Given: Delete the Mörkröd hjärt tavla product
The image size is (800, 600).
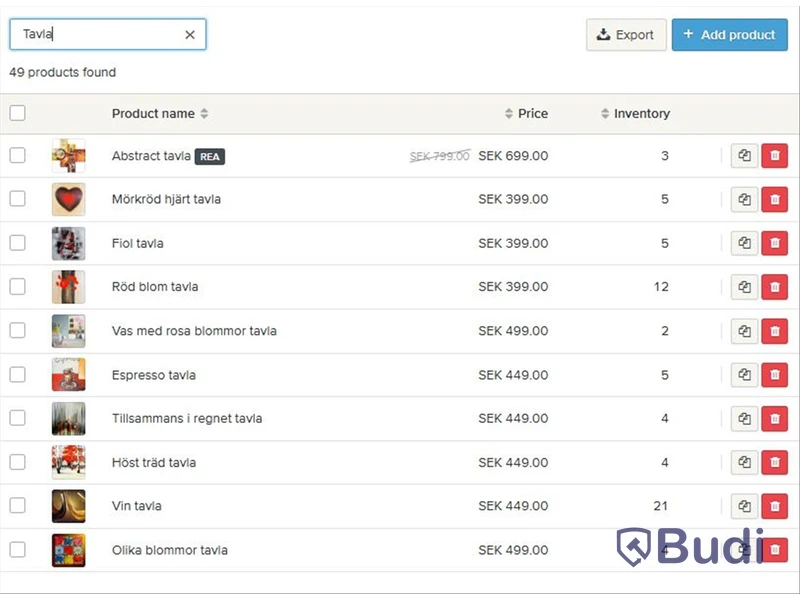Looking at the screenshot, I should (x=774, y=199).
